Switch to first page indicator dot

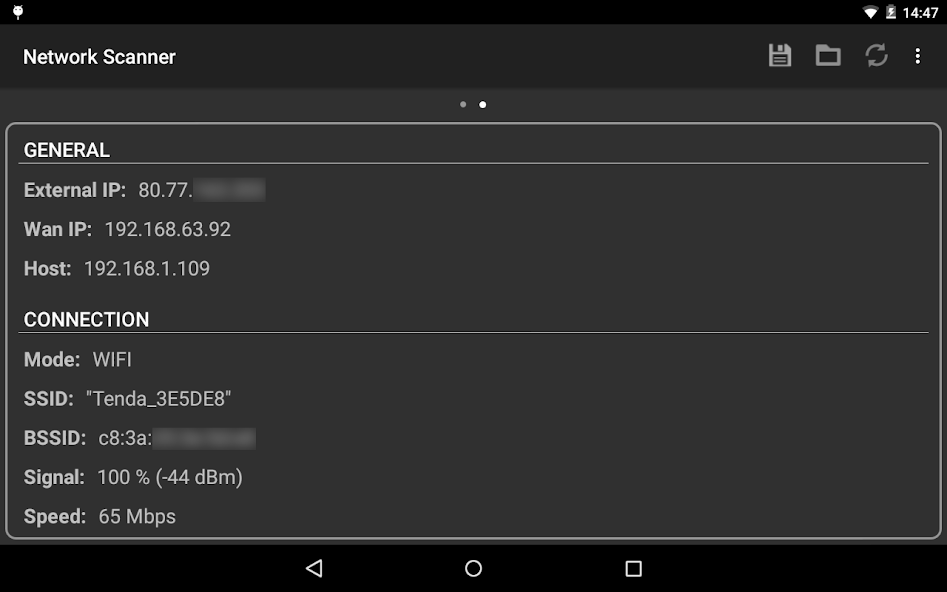pyautogui.click(x=463, y=105)
